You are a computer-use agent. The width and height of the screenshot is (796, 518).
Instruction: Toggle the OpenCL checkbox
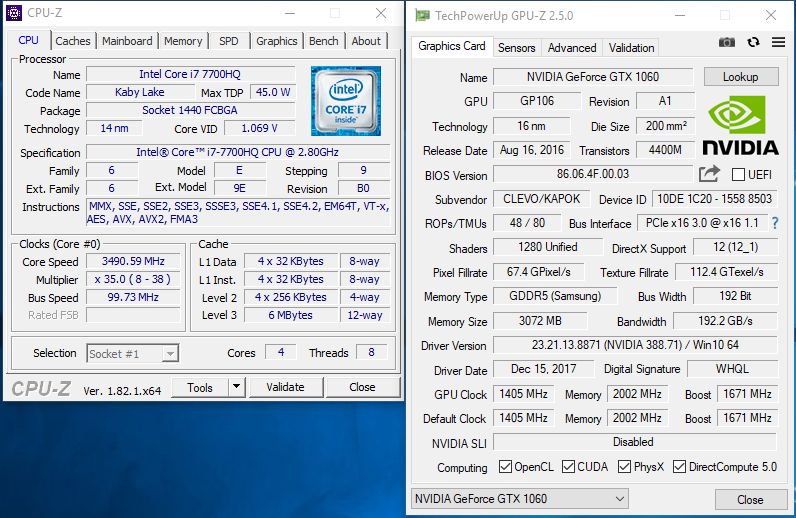505,466
